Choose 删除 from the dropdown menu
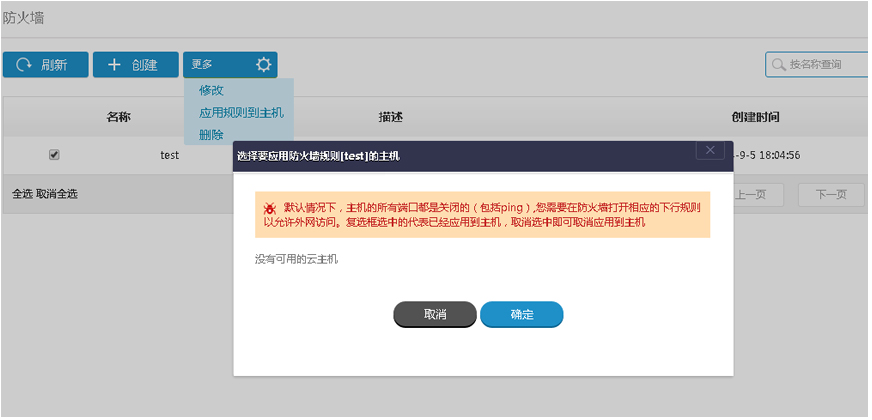The height and width of the screenshot is (420, 872). [x=211, y=135]
